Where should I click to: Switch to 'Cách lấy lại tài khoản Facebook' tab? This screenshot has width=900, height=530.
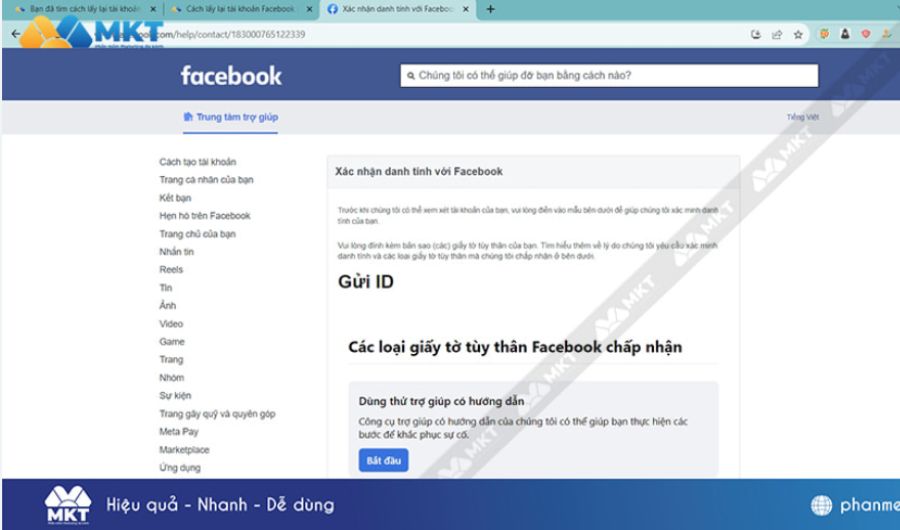(242, 9)
